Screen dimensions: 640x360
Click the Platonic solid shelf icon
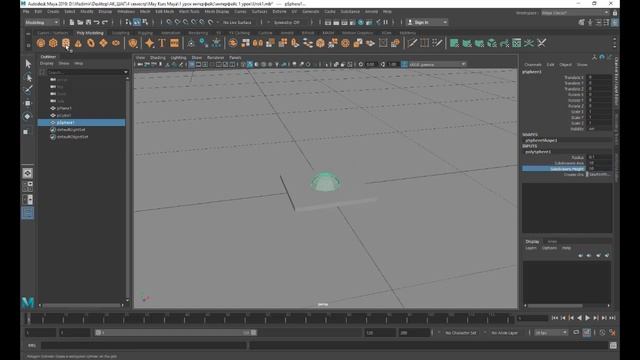click(133, 43)
